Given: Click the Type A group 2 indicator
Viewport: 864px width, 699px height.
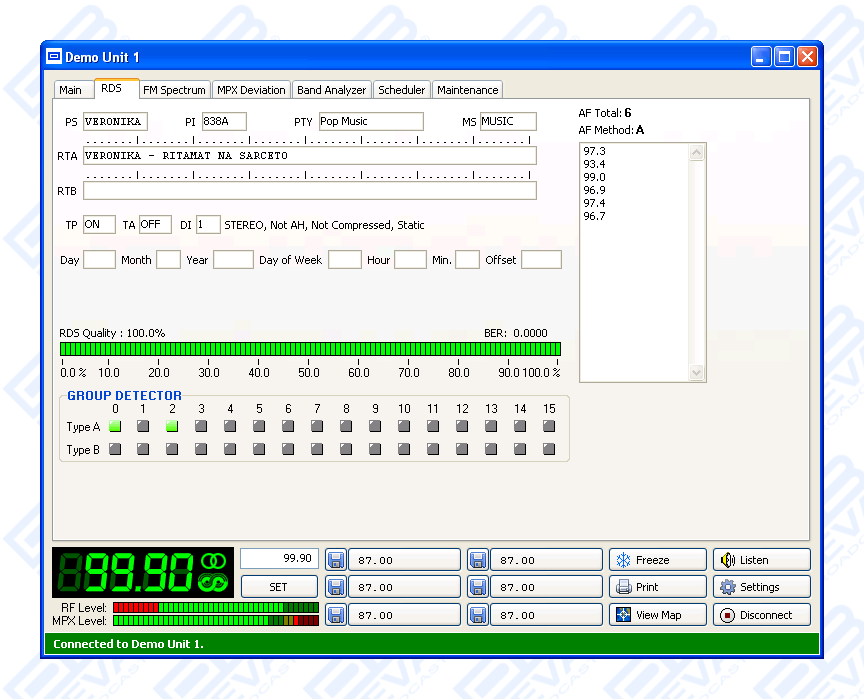Looking at the screenshot, I should click(x=172, y=427).
